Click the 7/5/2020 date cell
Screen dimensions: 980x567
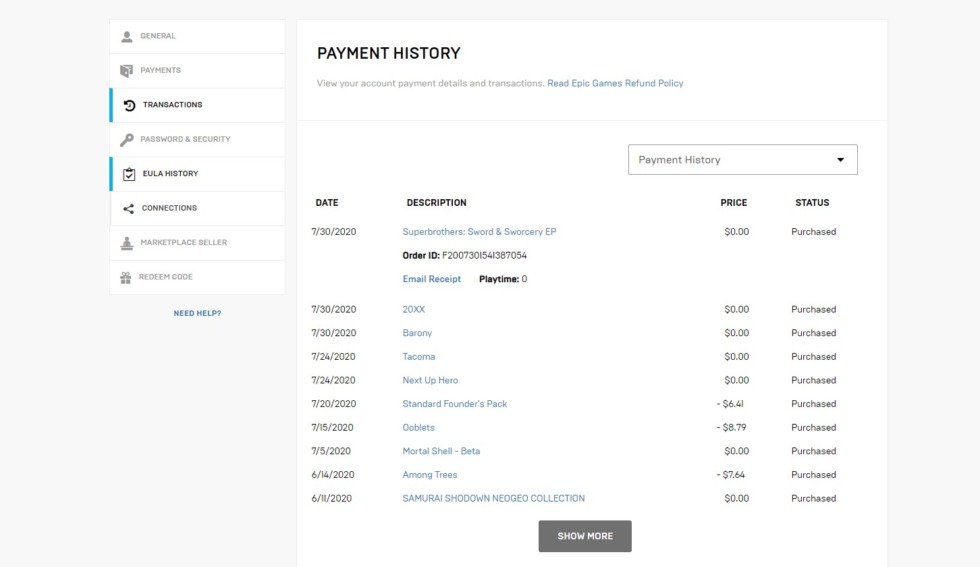(331, 451)
